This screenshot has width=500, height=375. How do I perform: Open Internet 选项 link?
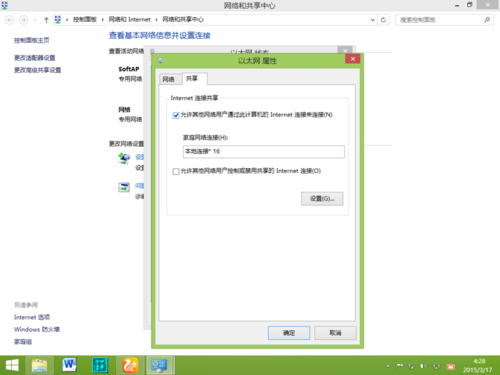click(32, 317)
